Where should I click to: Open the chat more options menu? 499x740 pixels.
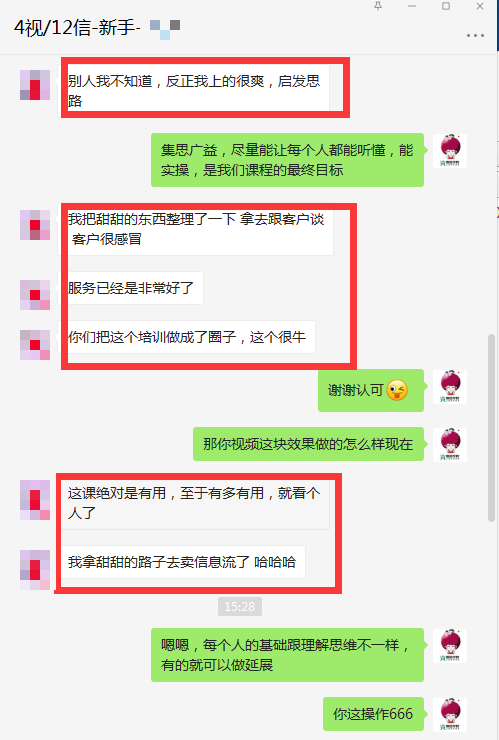tap(475, 35)
